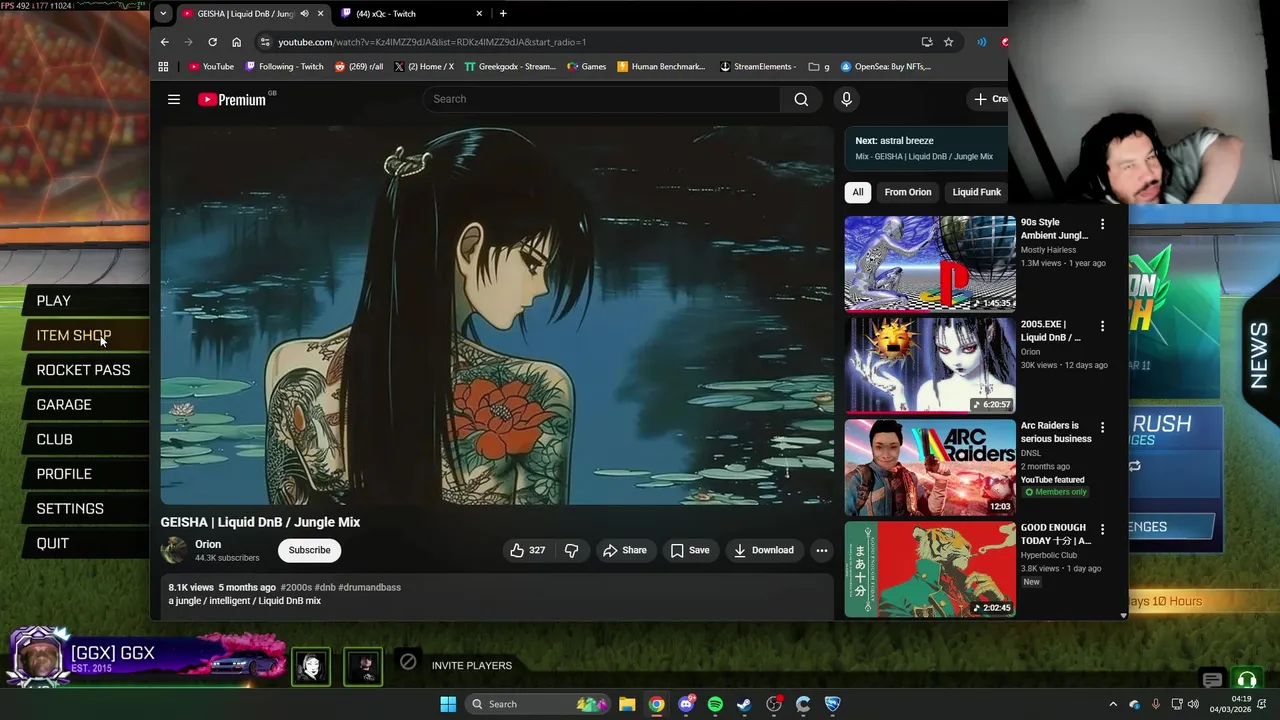Go back in Chrome

164,42
